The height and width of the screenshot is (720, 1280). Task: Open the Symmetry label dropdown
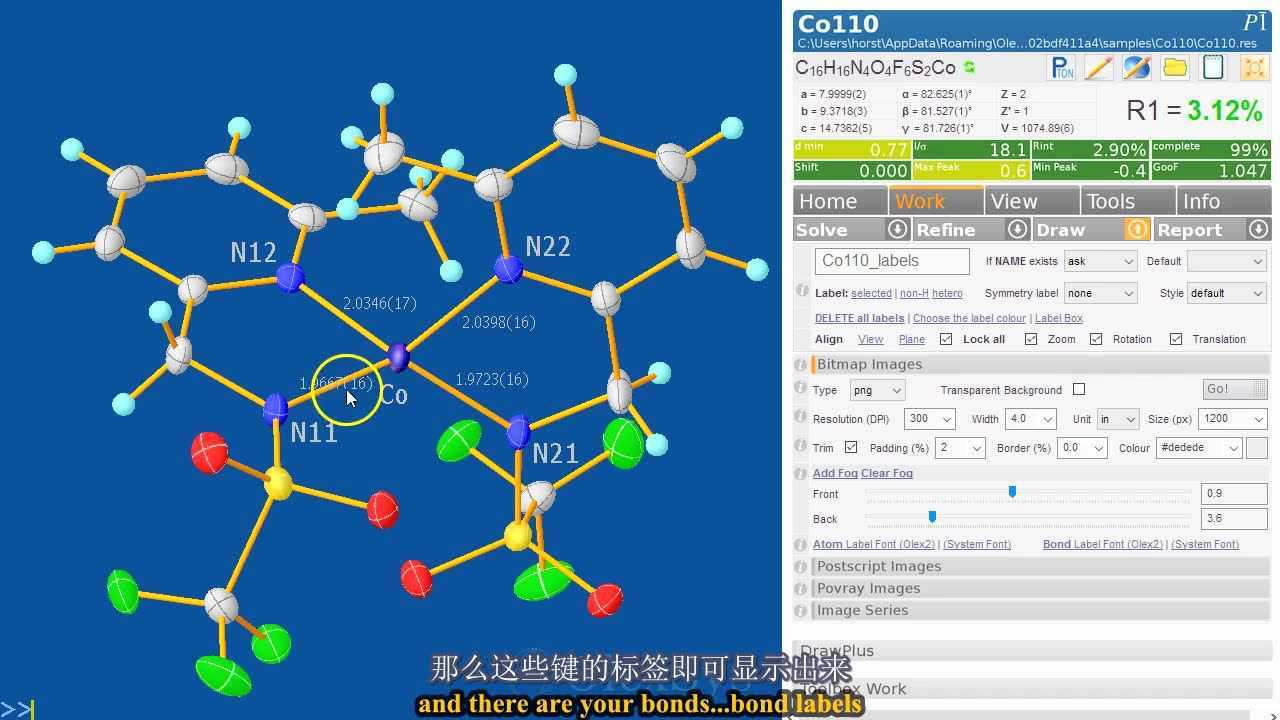[1100, 293]
